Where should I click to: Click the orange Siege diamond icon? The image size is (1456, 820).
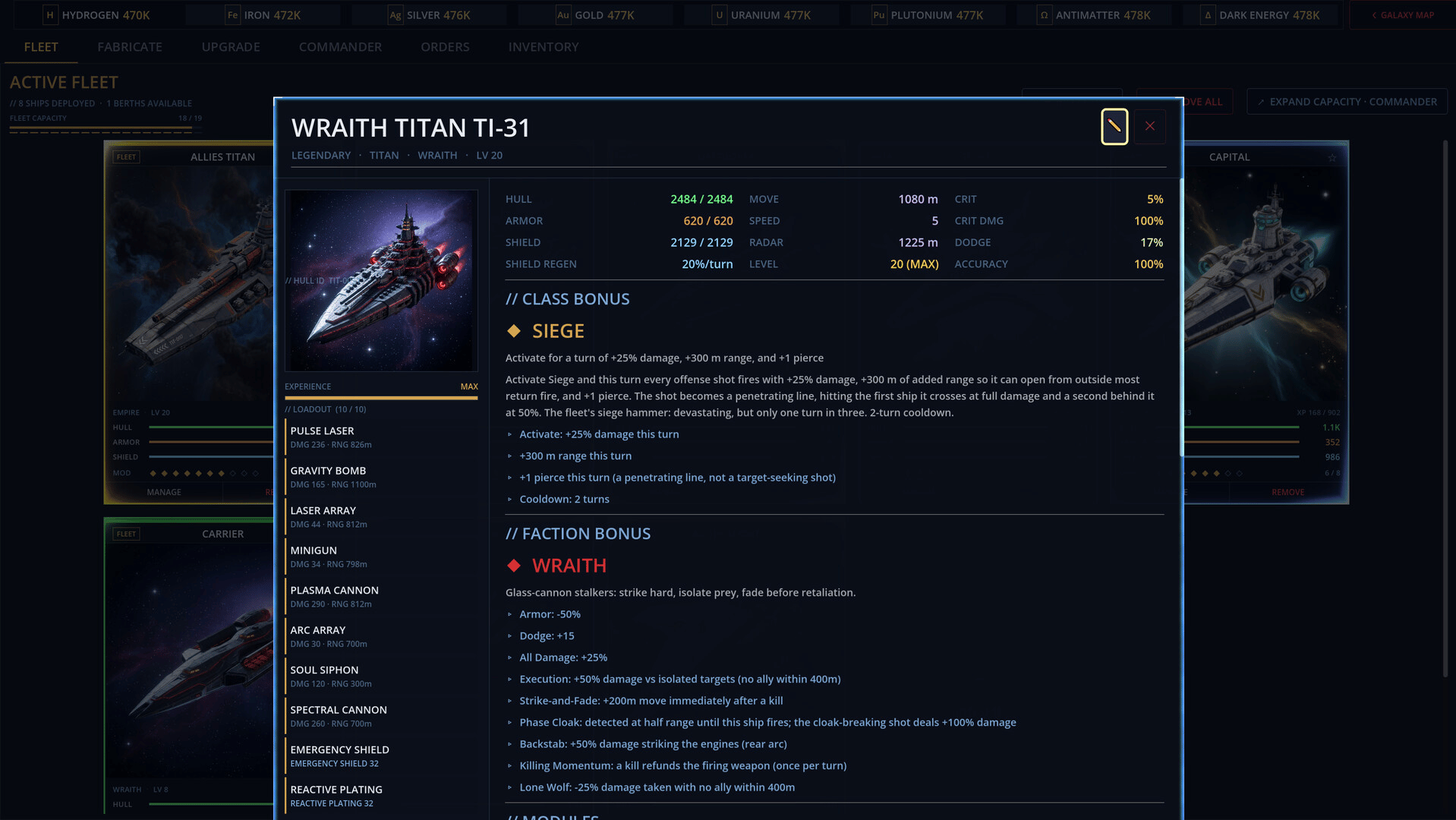click(514, 331)
